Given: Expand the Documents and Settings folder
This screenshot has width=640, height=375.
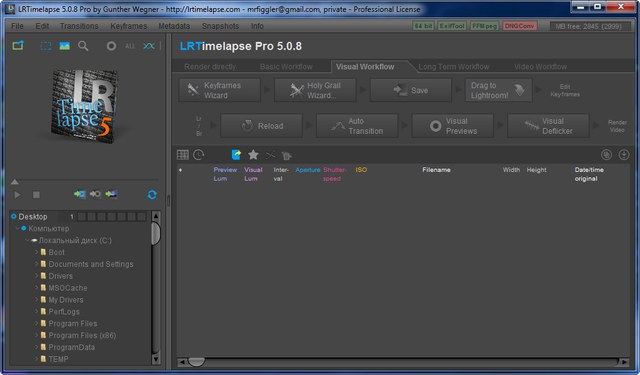Looking at the screenshot, I should click(x=37, y=264).
